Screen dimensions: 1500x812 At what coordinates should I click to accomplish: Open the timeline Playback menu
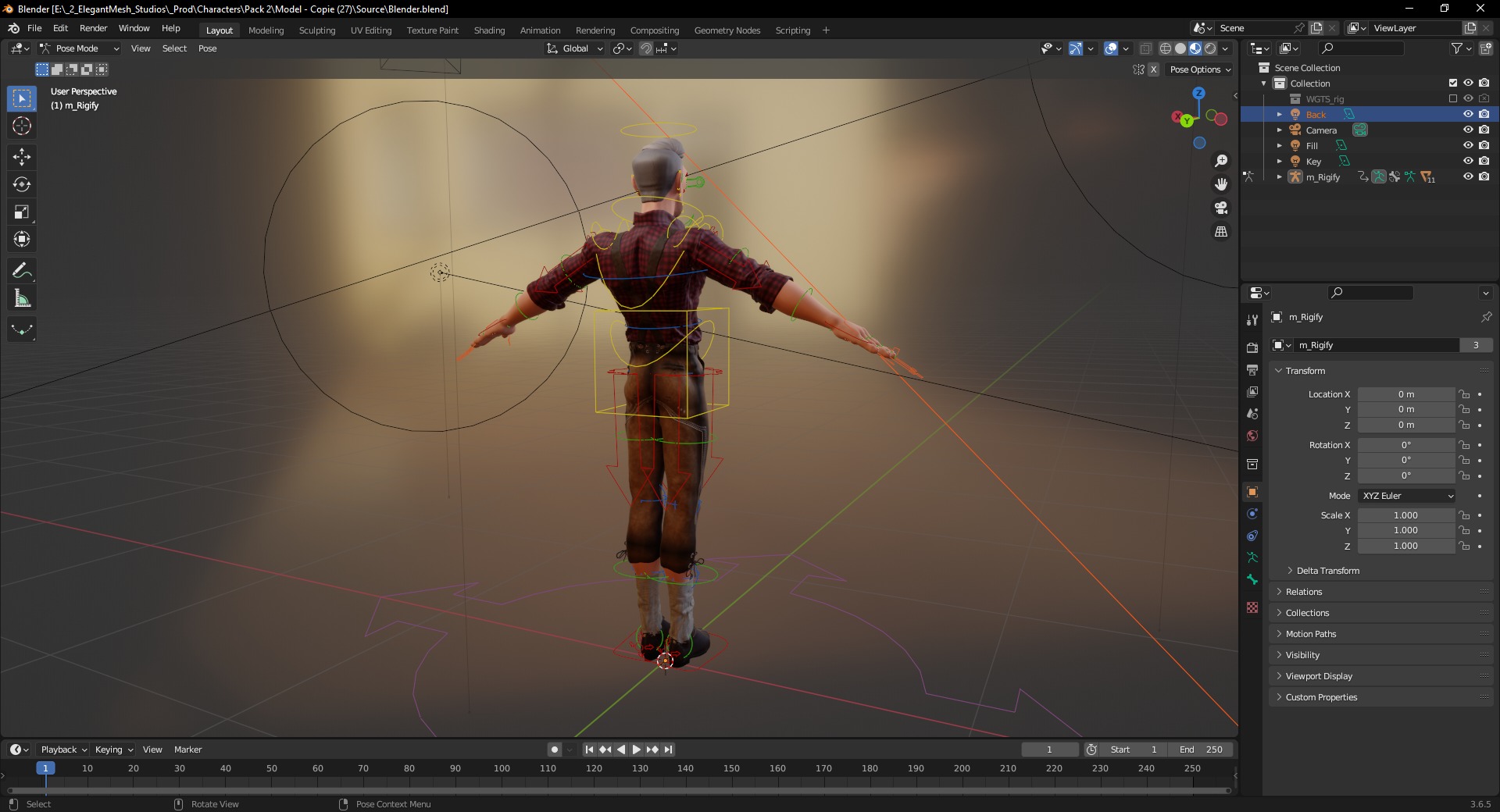[x=62, y=750]
